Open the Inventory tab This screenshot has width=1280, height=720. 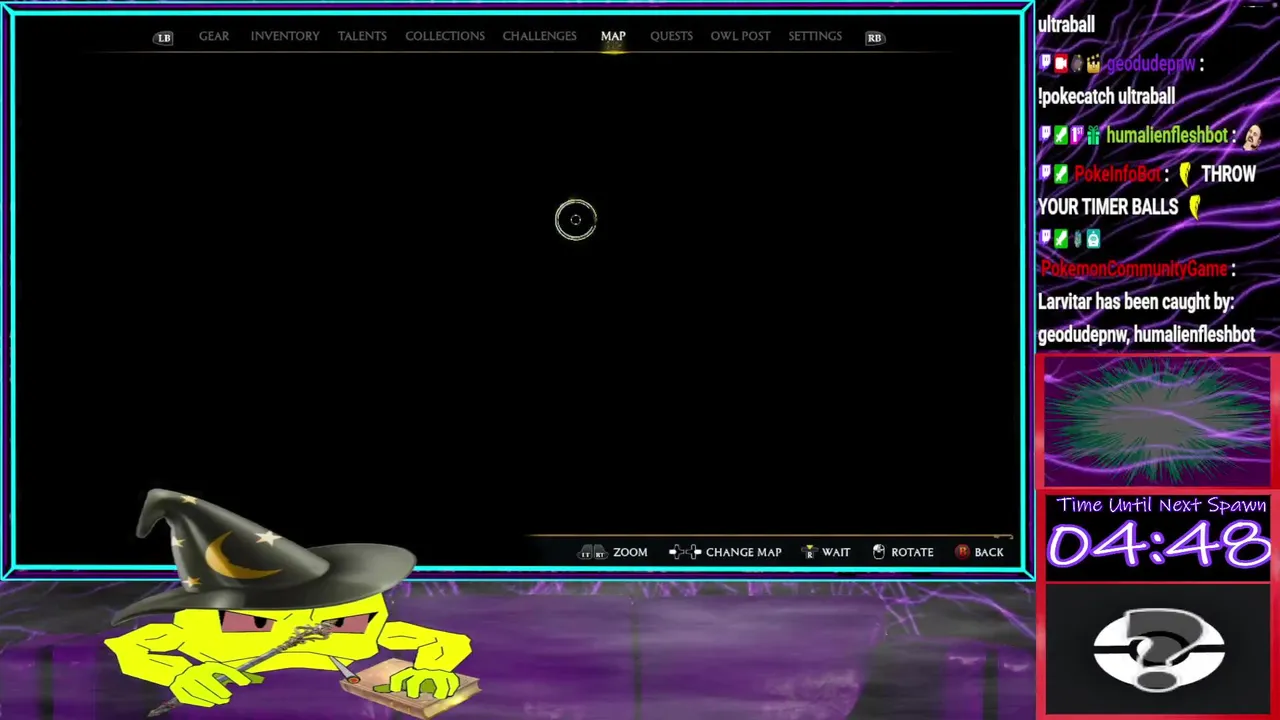pos(284,36)
